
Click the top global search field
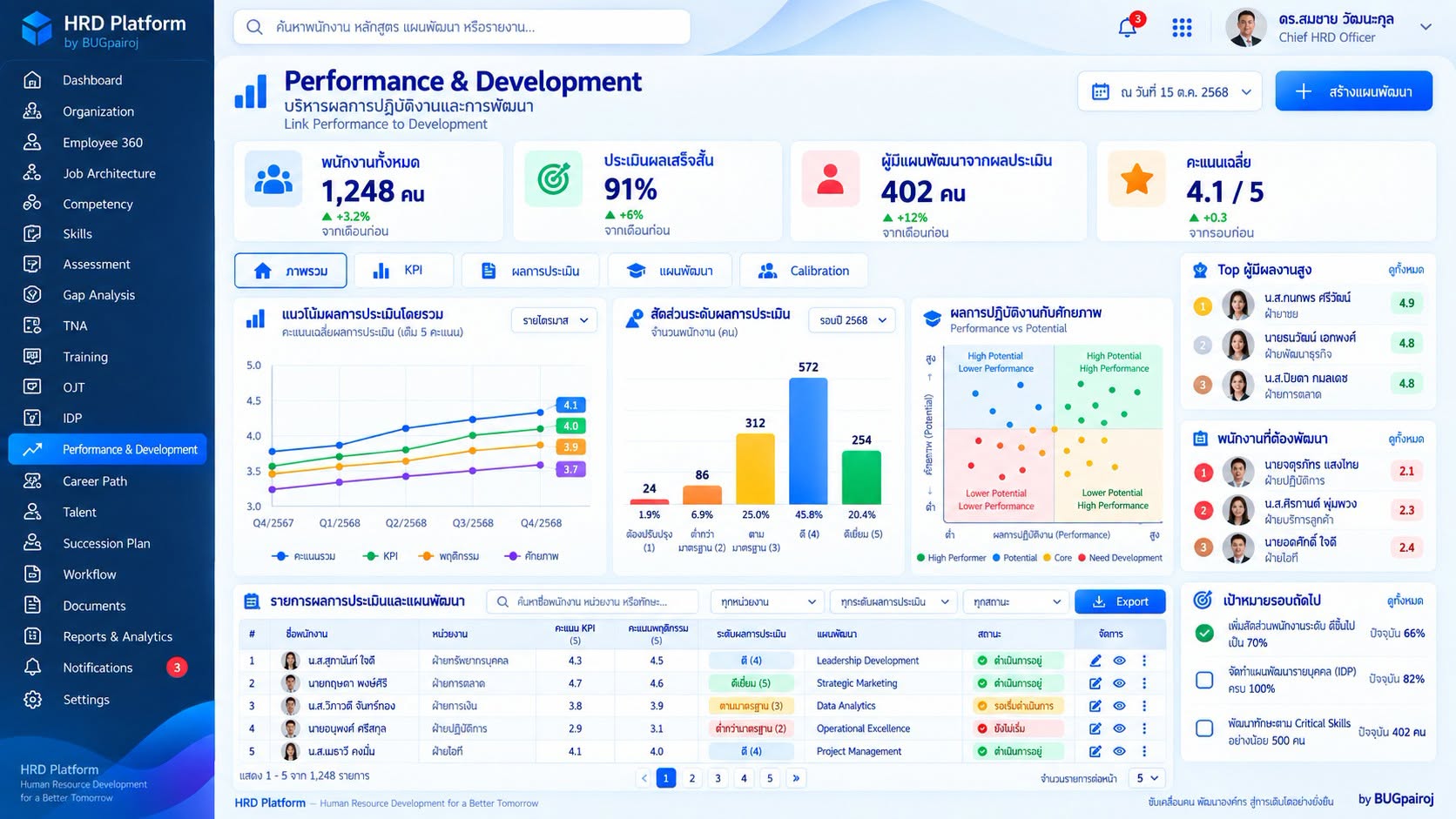click(462, 27)
